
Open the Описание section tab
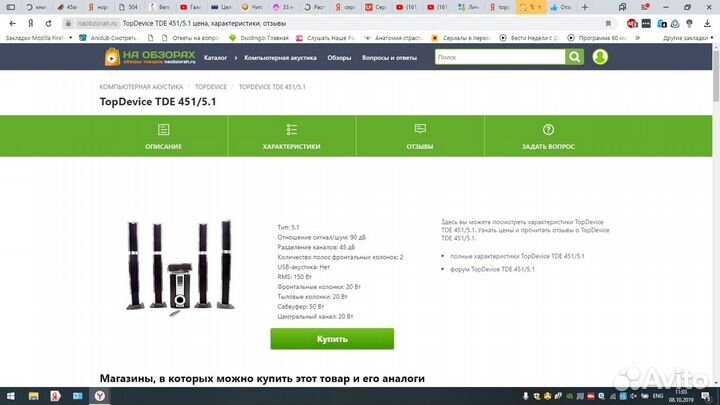pos(163,136)
